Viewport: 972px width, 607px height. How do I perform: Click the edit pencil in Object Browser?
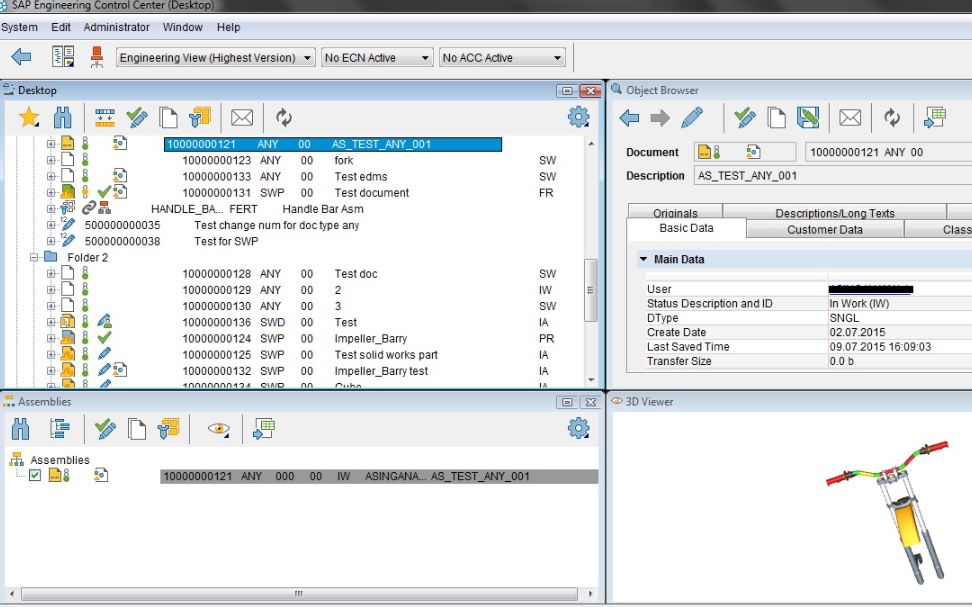[x=692, y=117]
